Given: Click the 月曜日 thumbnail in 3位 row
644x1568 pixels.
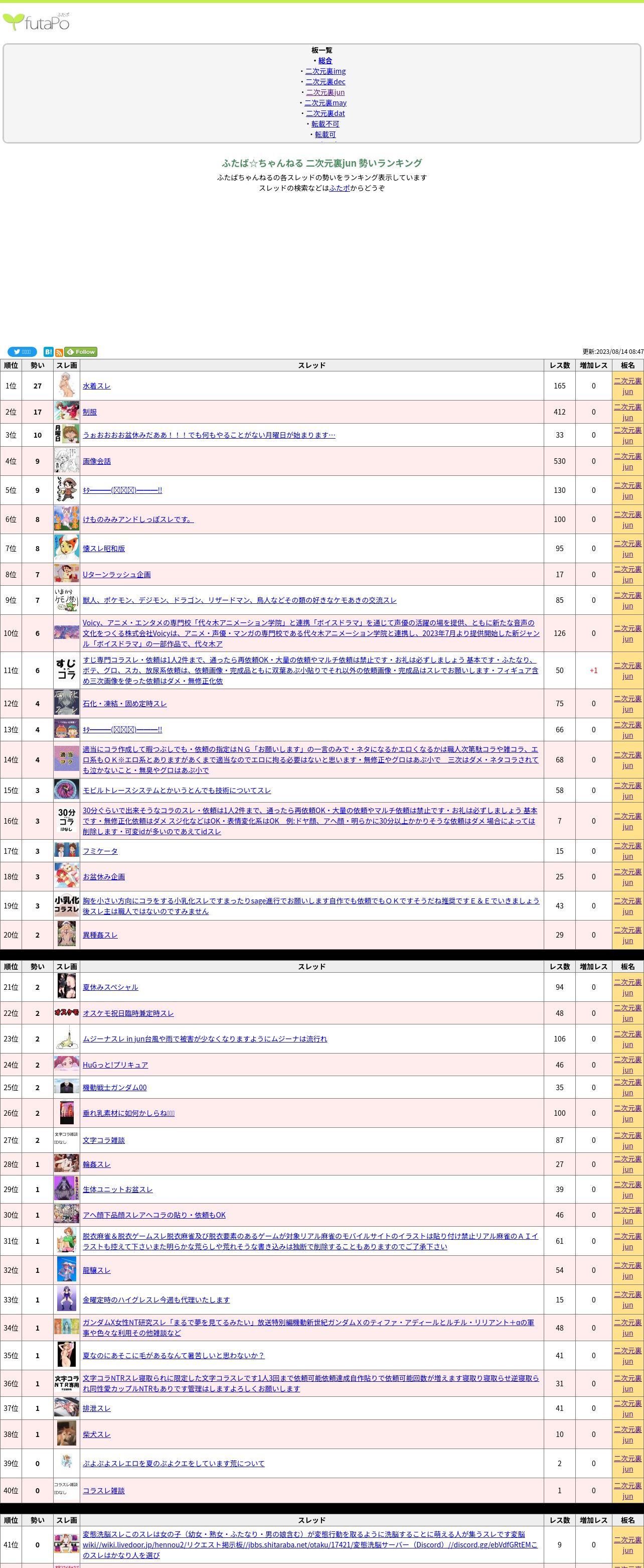Looking at the screenshot, I should [x=66, y=435].
